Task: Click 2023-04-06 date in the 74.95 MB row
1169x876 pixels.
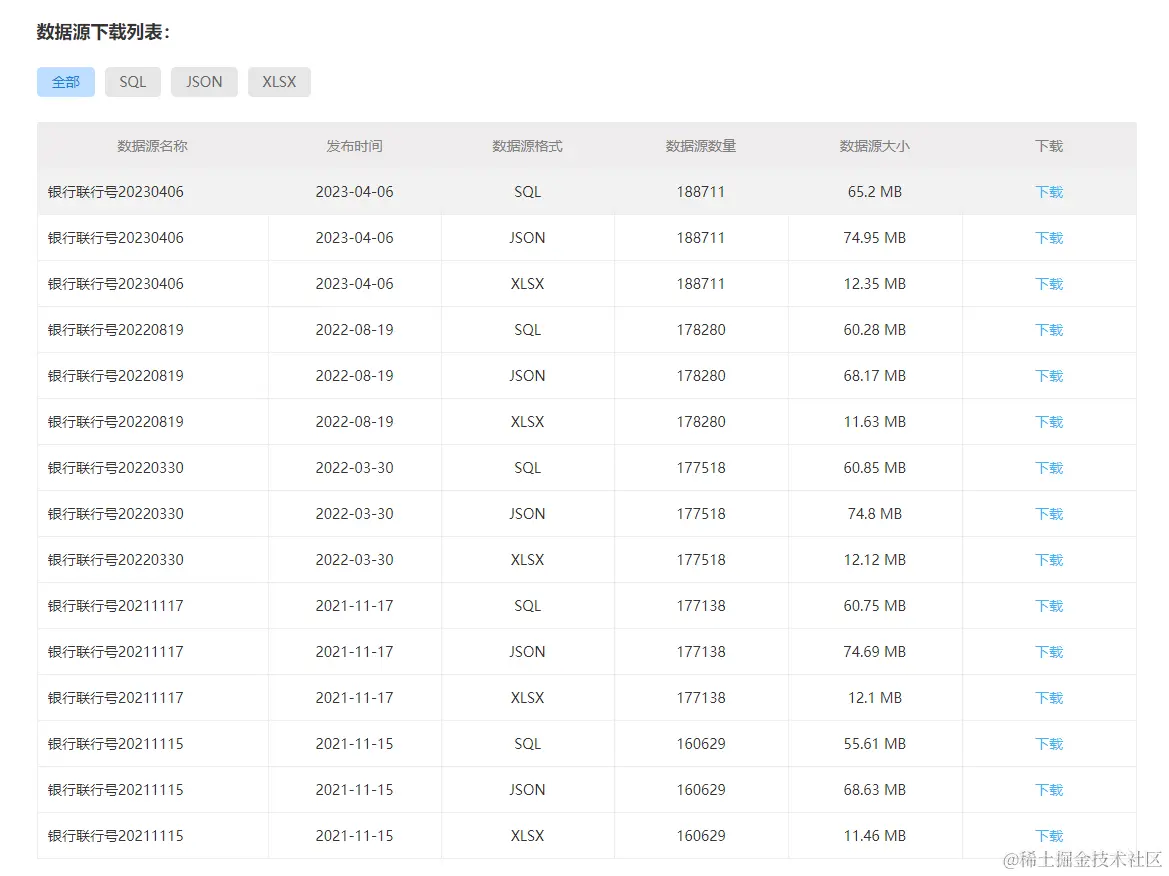Action: pyautogui.click(x=354, y=238)
